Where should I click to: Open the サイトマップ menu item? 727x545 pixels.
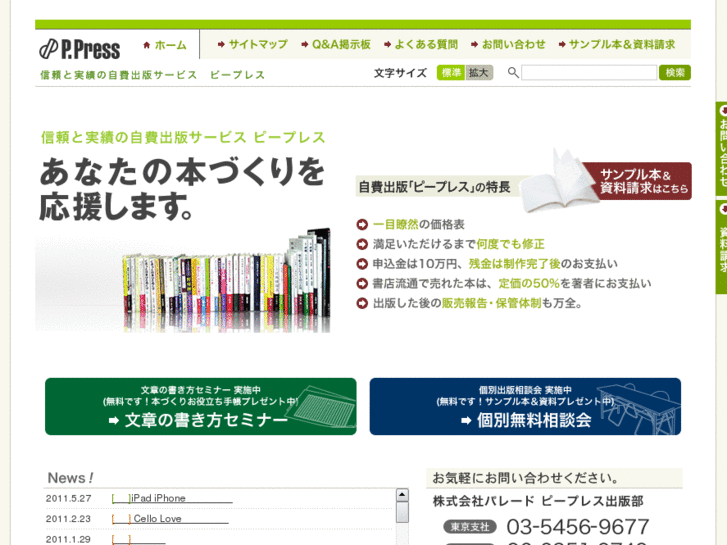pos(253,45)
